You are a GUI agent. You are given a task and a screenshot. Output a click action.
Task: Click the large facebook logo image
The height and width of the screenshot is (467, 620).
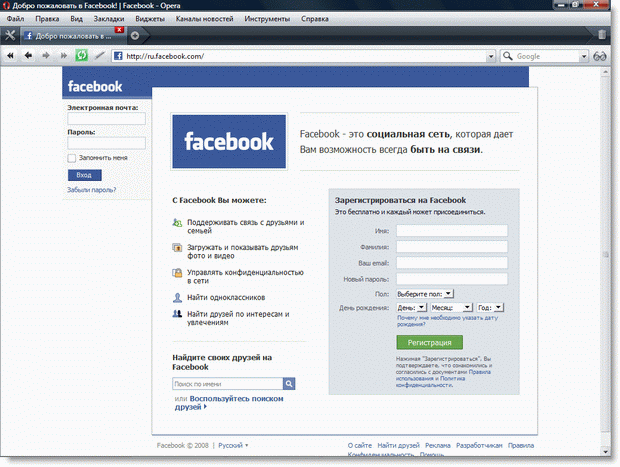coord(229,142)
